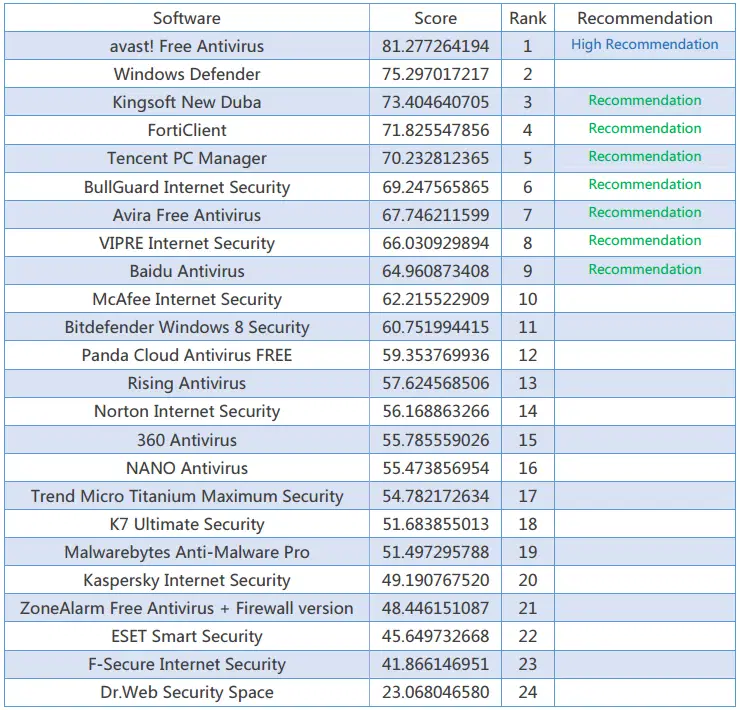Screen dimensions: 740x710
Task: Select McAfee Internet Security cell
Action: pyautogui.click(x=187, y=299)
